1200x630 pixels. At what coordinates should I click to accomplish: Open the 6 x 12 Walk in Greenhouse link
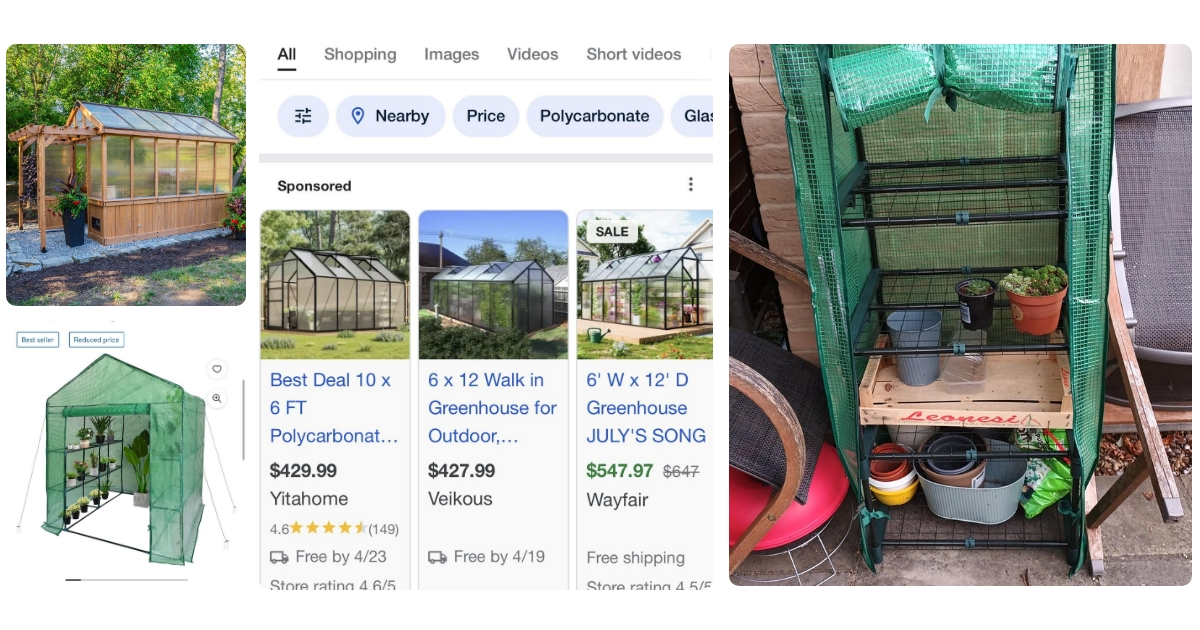click(x=492, y=408)
